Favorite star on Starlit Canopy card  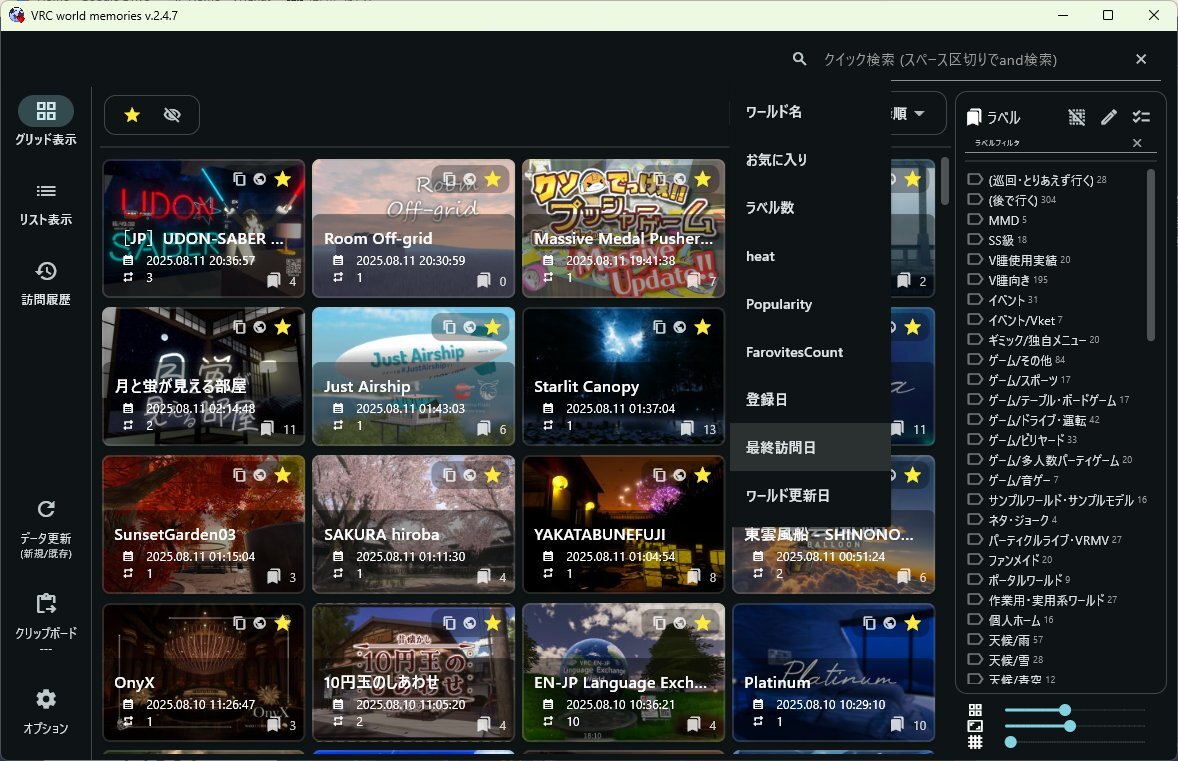pyautogui.click(x=702, y=327)
